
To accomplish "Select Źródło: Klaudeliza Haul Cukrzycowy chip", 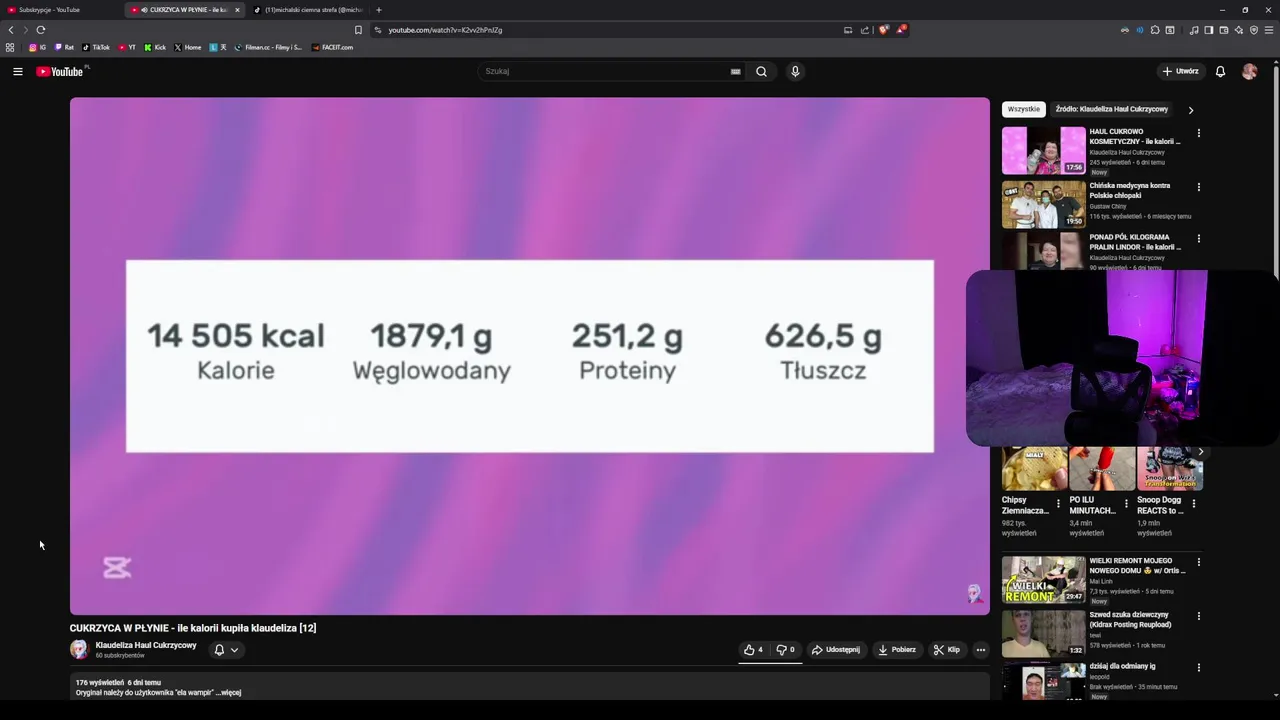I will click(x=1111, y=109).
